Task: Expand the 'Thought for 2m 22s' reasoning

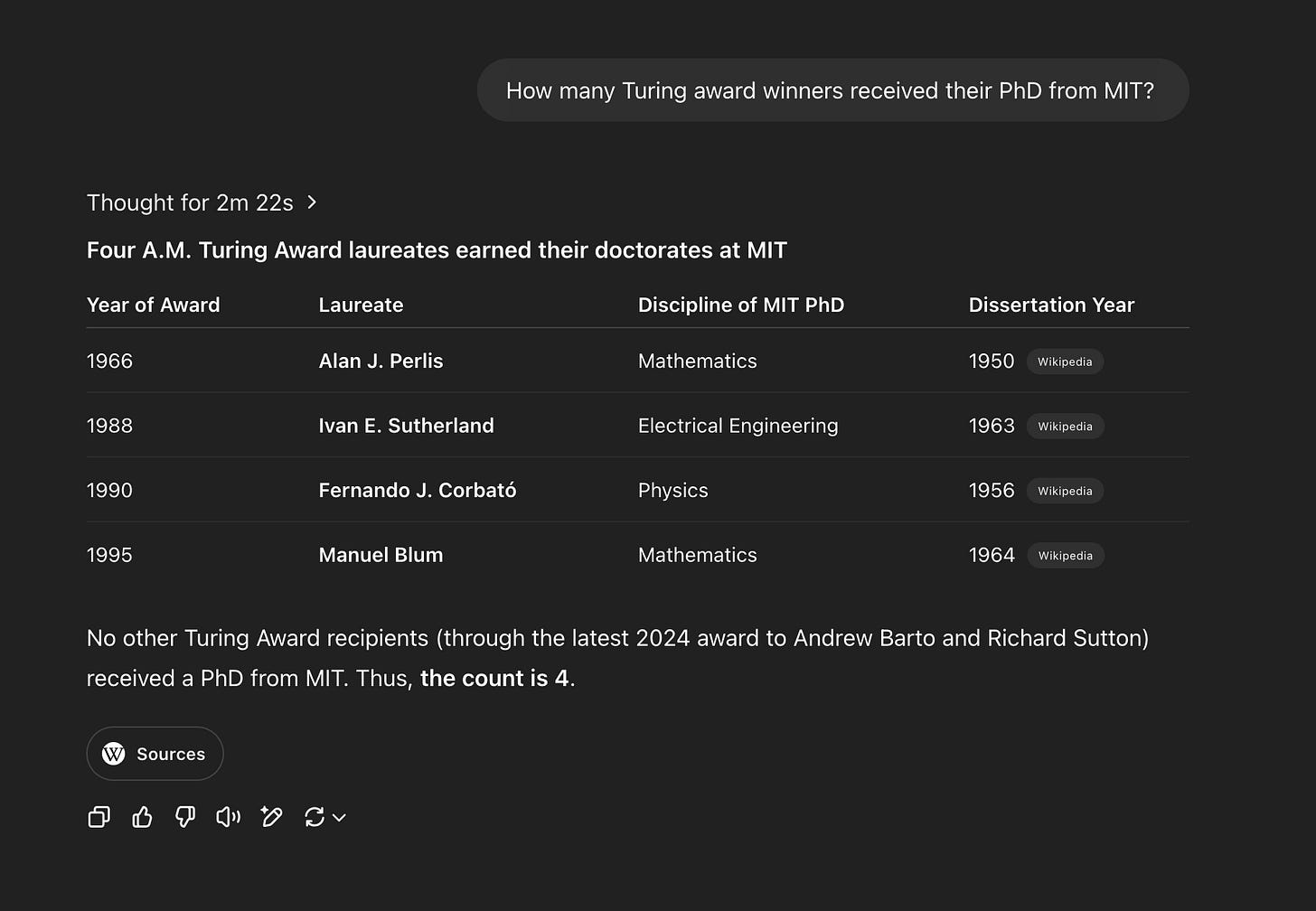Action: [202, 202]
